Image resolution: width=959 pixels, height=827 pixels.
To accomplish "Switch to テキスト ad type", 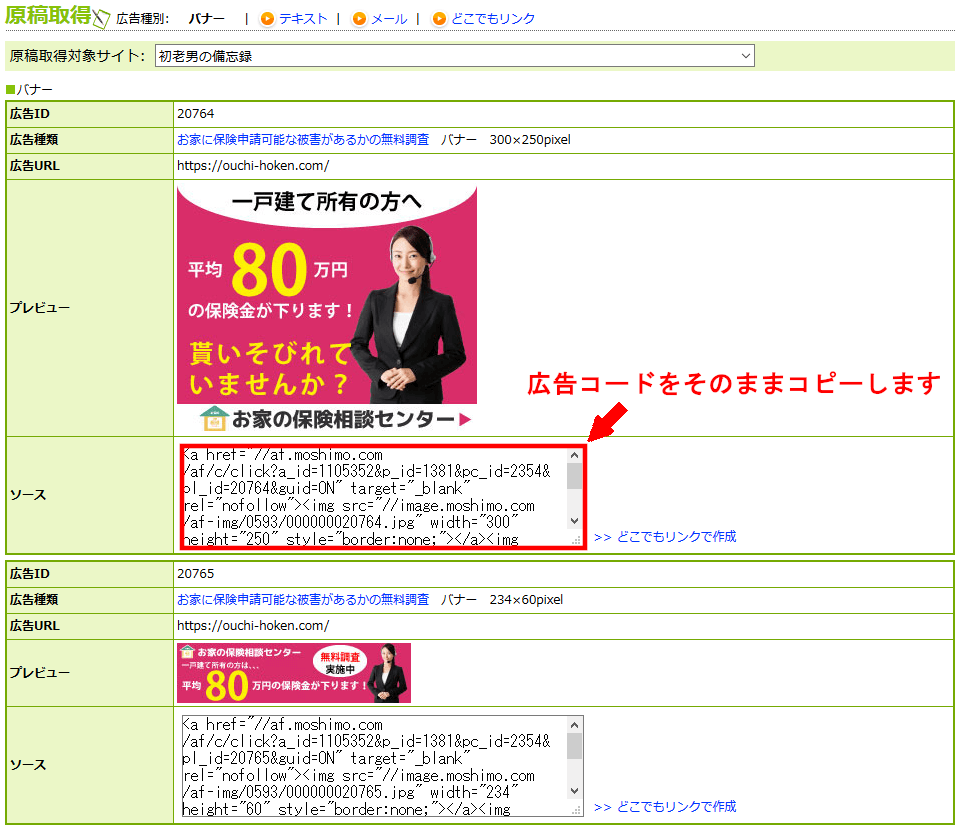I will [303, 19].
